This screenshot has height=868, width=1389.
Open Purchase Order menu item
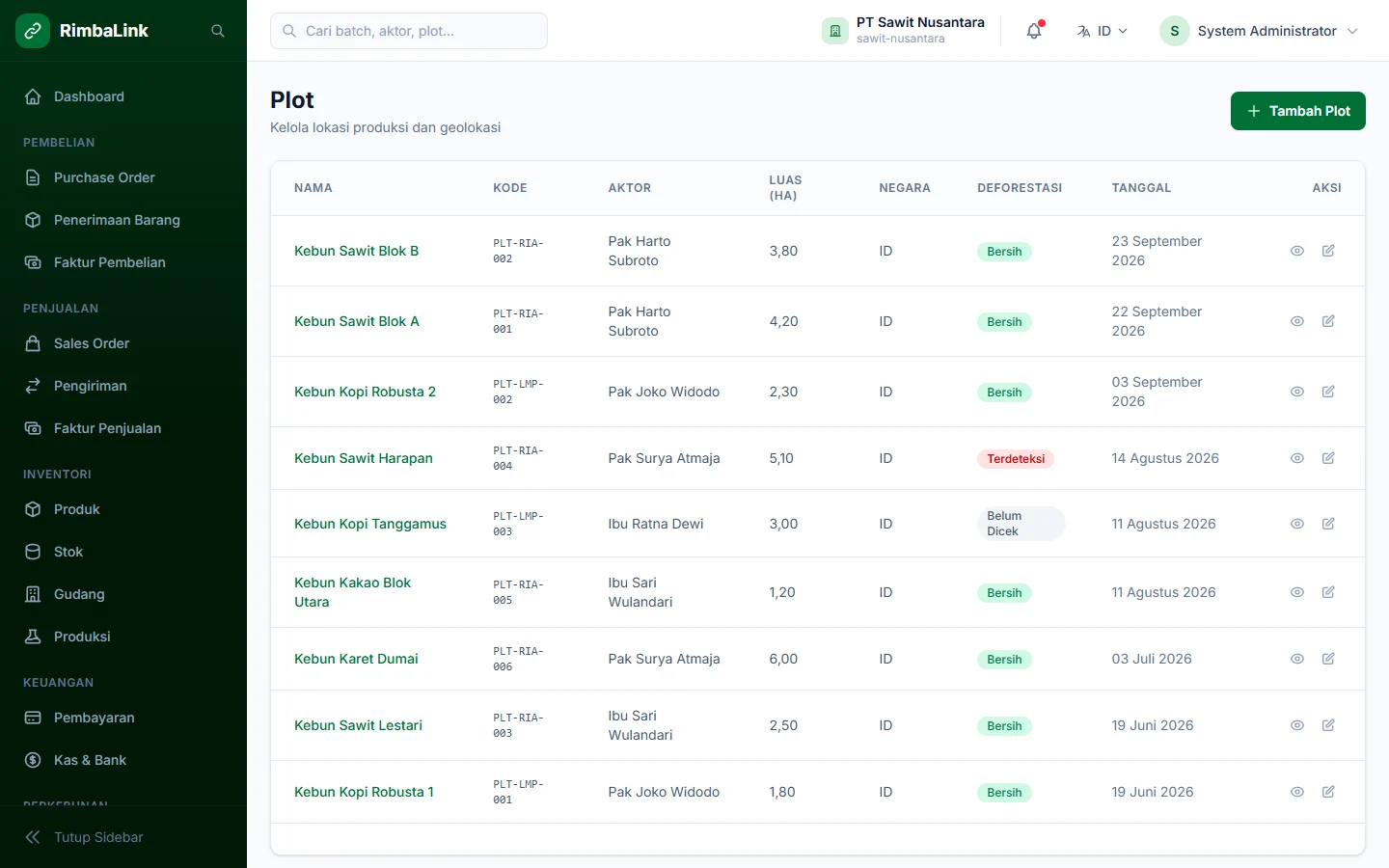point(123,177)
